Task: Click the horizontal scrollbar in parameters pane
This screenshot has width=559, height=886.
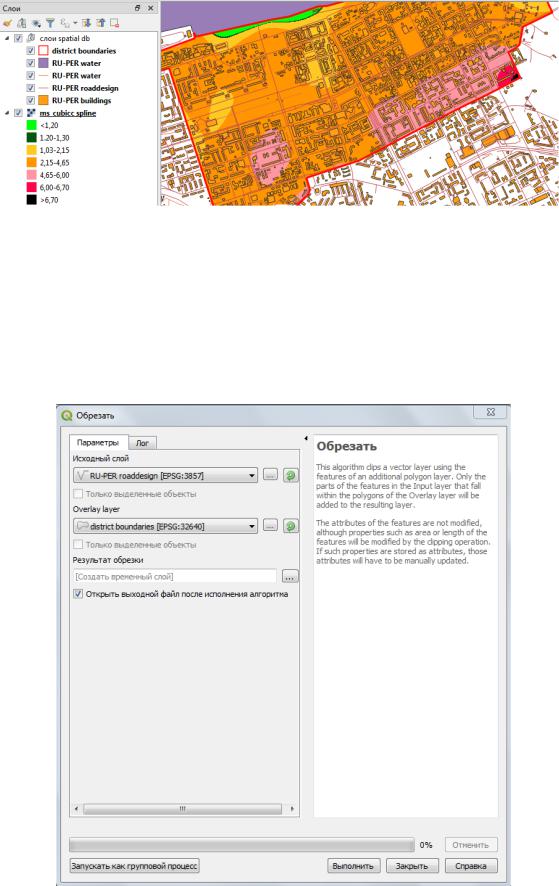Action: (182, 809)
